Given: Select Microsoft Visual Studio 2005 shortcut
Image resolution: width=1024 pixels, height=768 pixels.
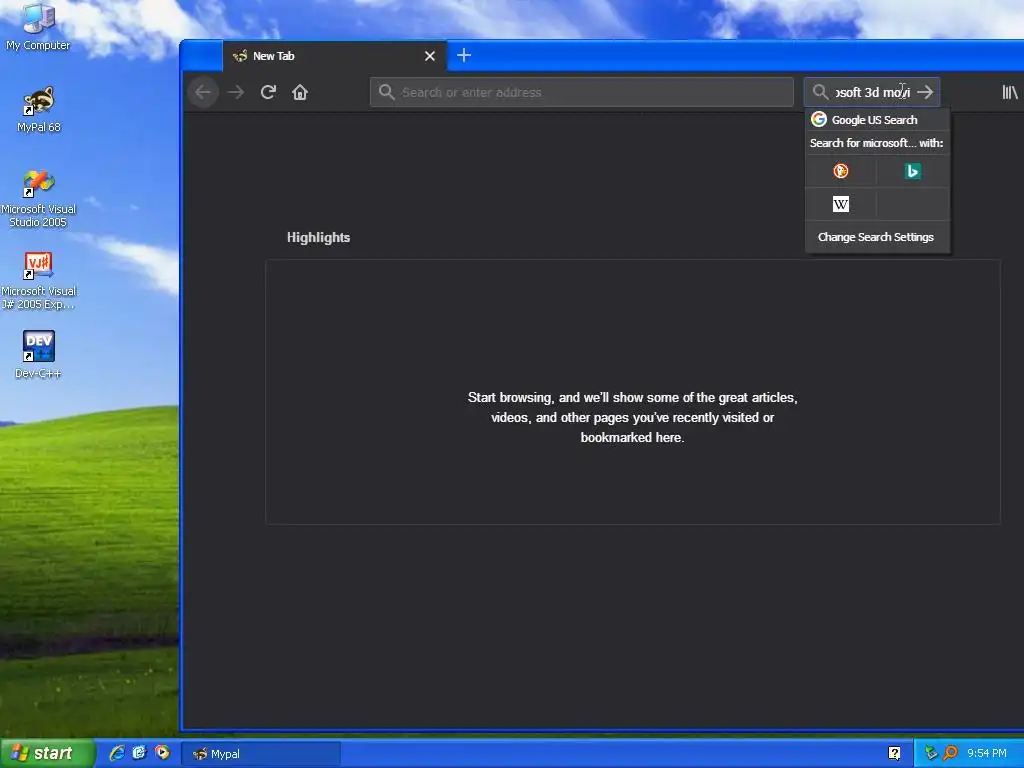Looking at the screenshot, I should click(38, 199).
